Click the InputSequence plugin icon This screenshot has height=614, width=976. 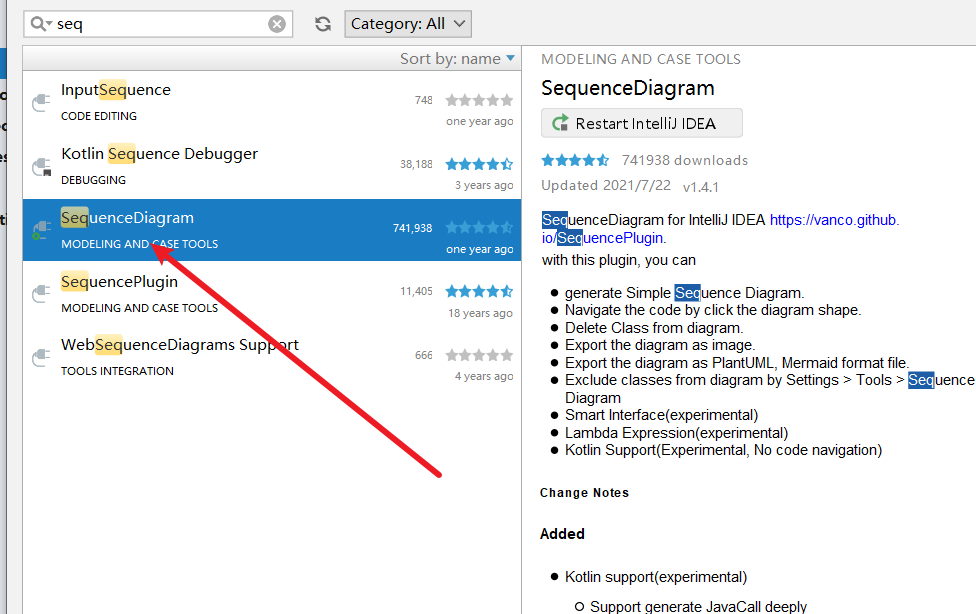tap(41, 102)
